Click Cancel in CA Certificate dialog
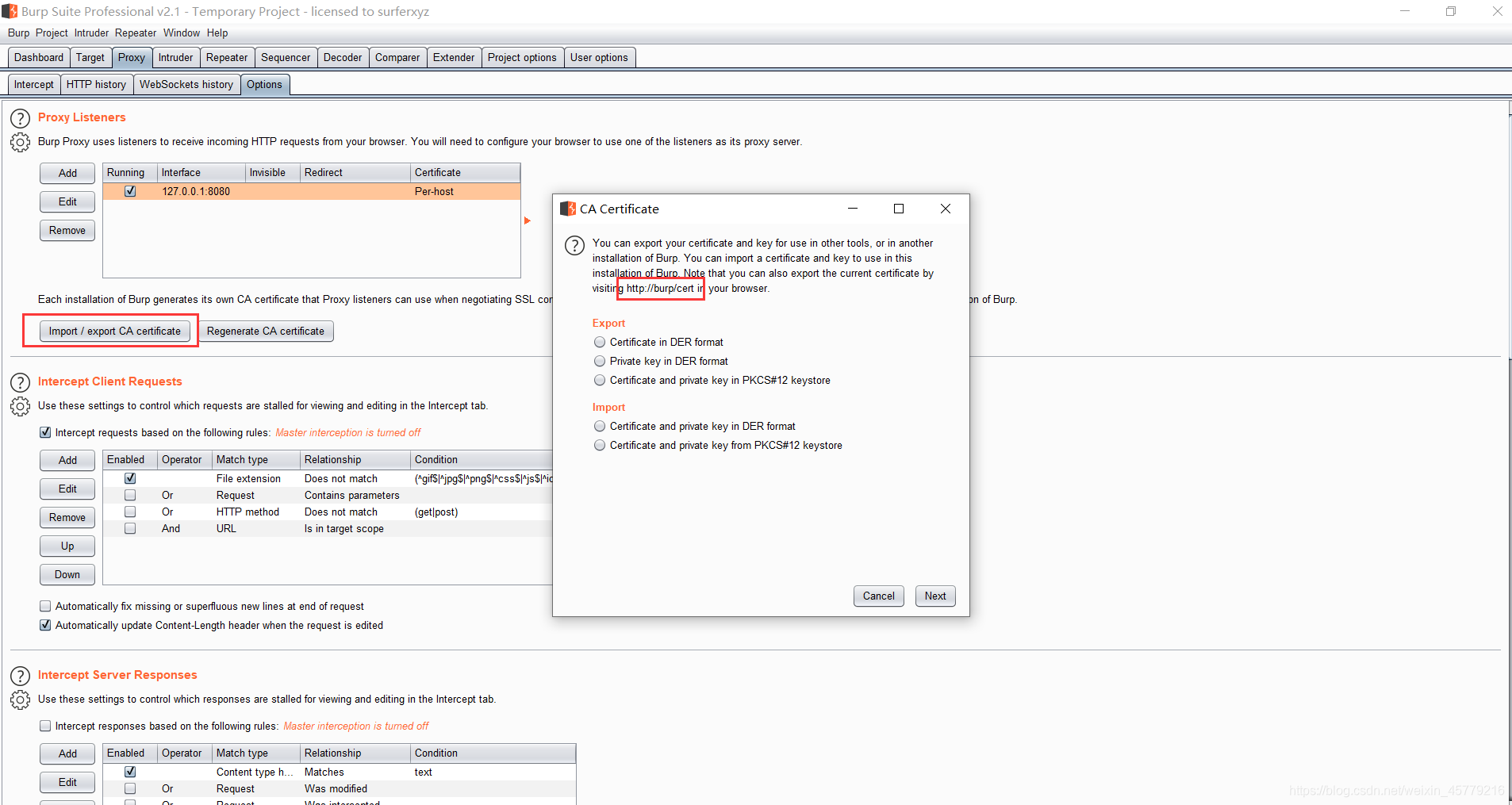1512x805 pixels. tap(879, 596)
